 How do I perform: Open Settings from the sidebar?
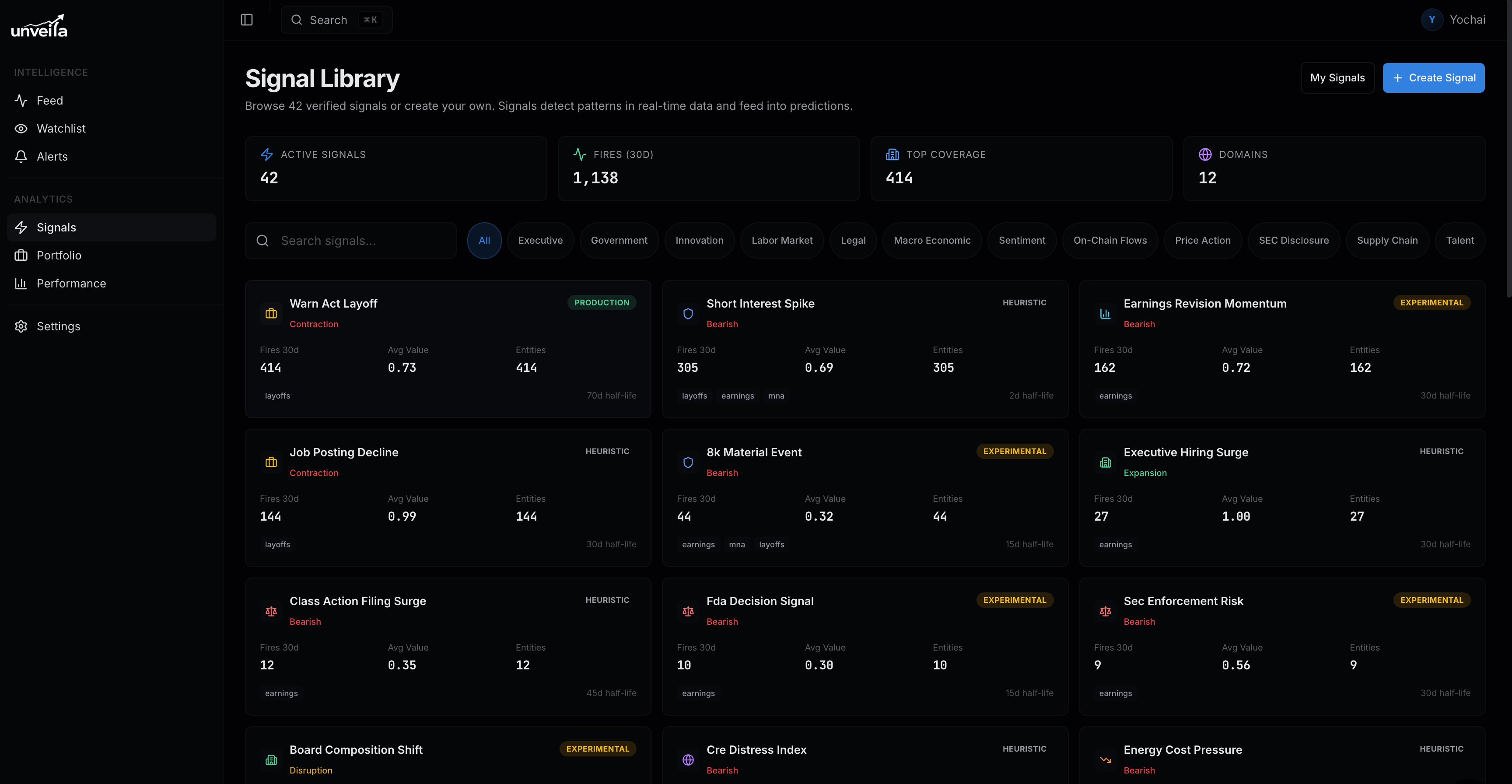(58, 326)
